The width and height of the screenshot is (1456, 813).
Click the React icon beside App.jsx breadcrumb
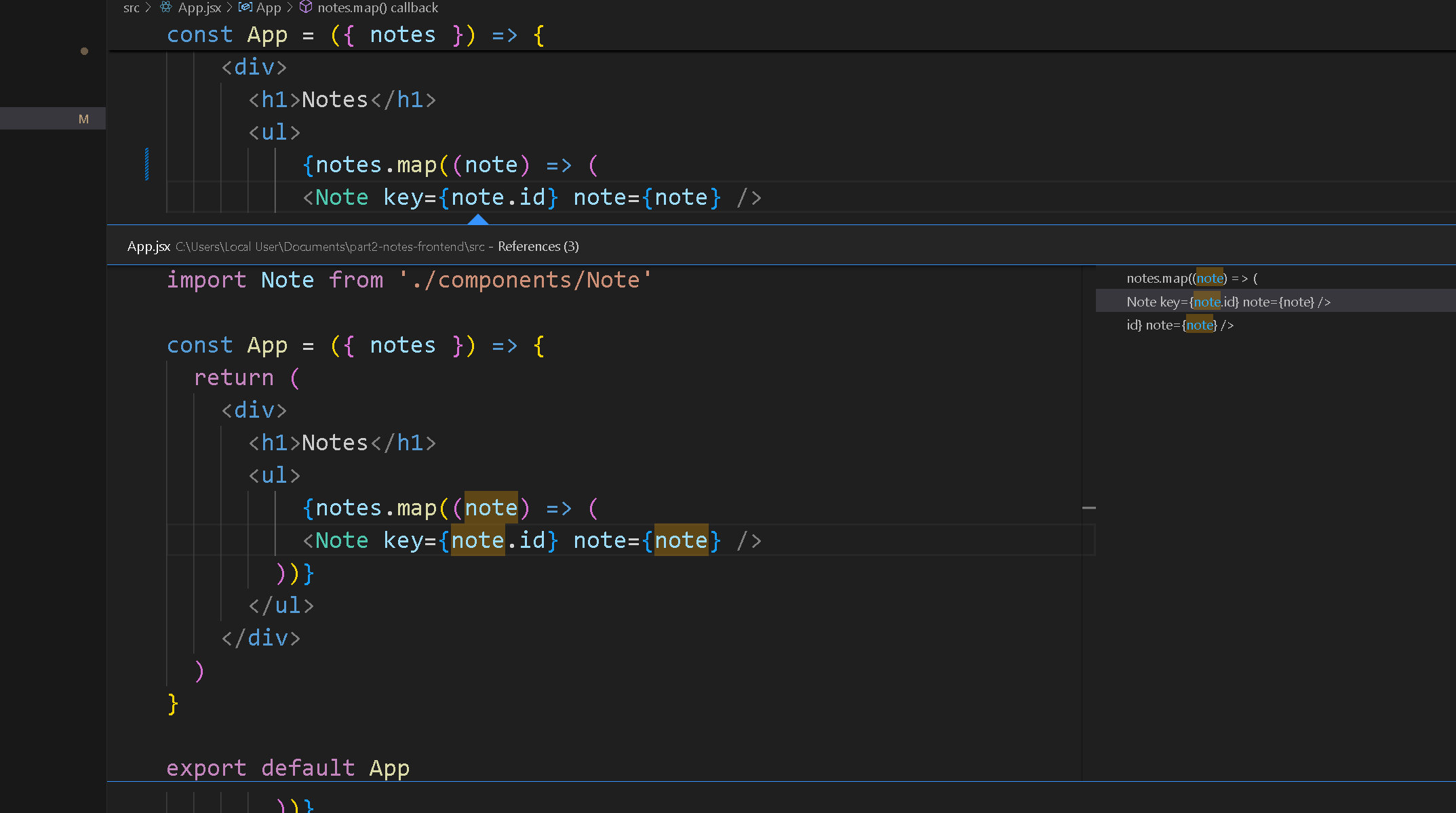[166, 7]
